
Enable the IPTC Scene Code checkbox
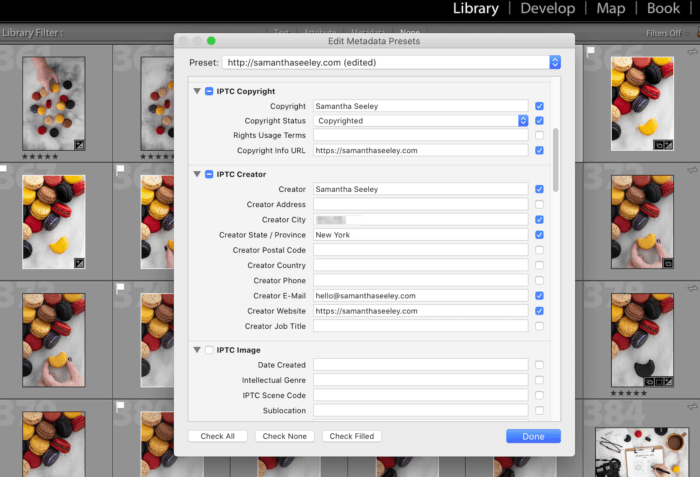coord(539,395)
